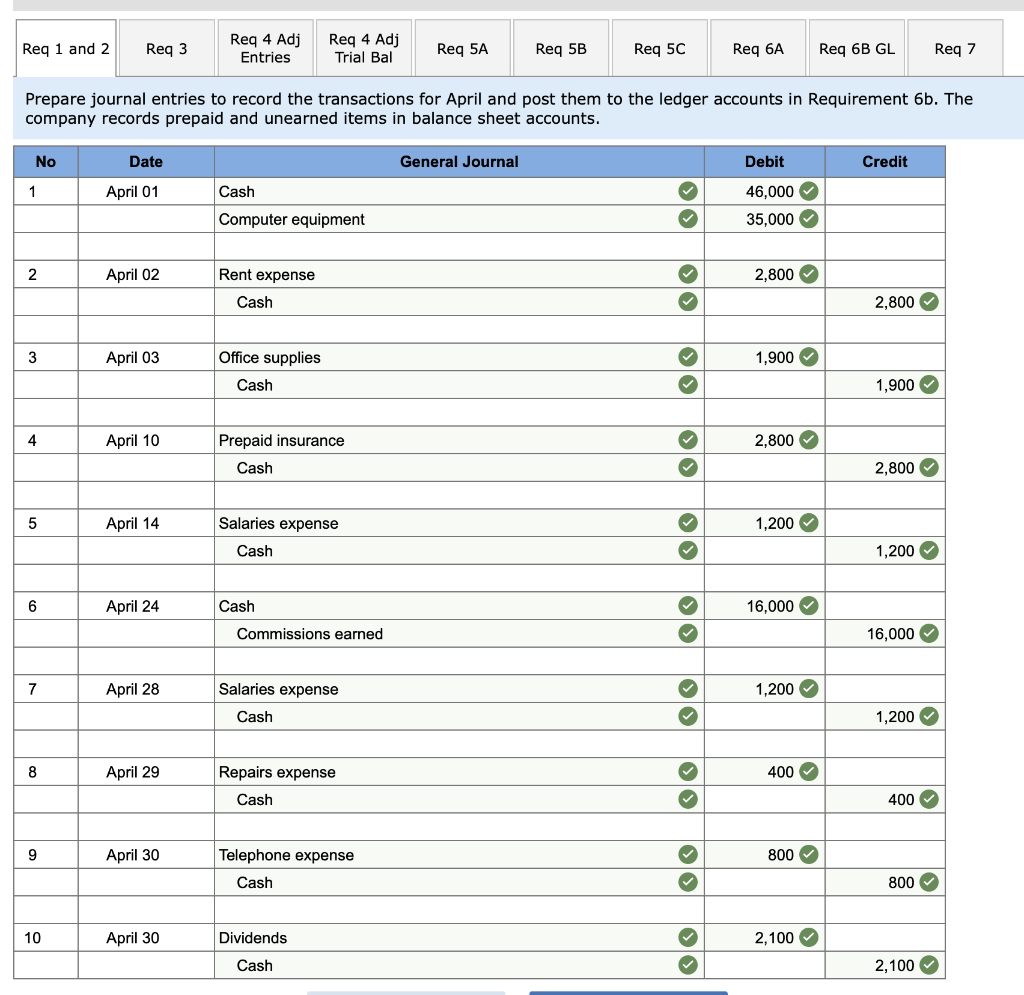Open the Req 6B GL tab
This screenshot has height=995, width=1024.
(x=857, y=48)
